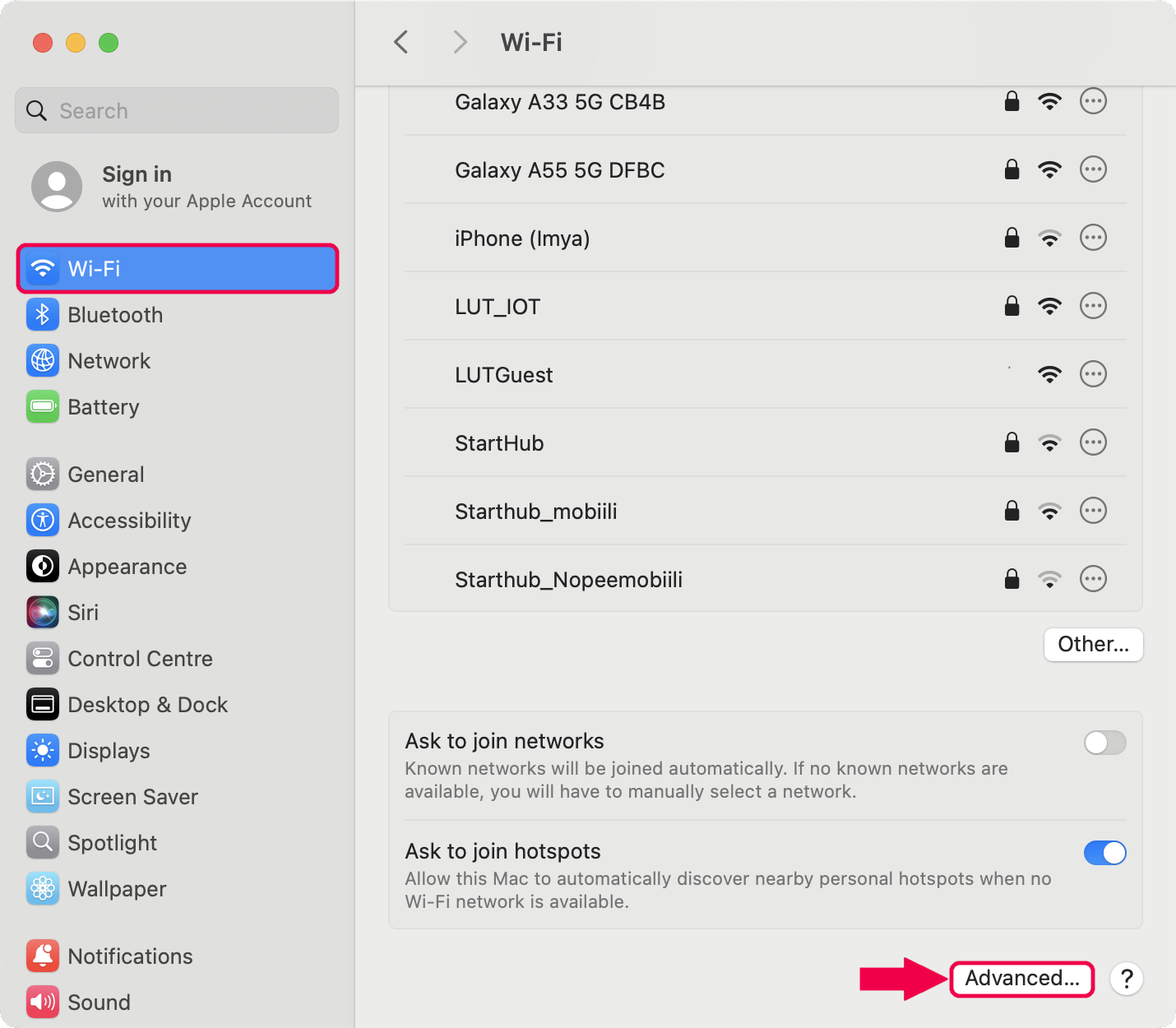
Task: Select the Spotlight magnifier icon
Action: [x=42, y=842]
